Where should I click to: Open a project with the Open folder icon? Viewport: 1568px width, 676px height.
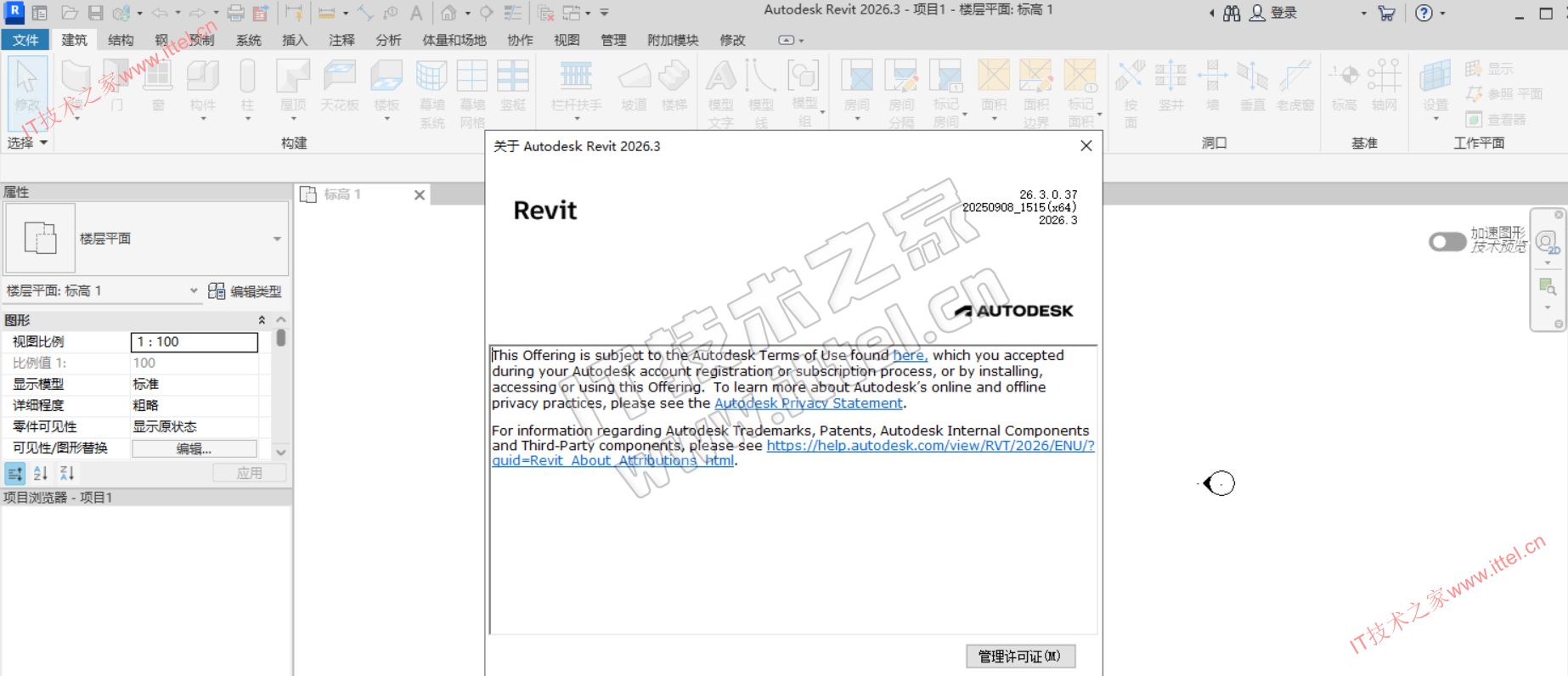[70, 13]
